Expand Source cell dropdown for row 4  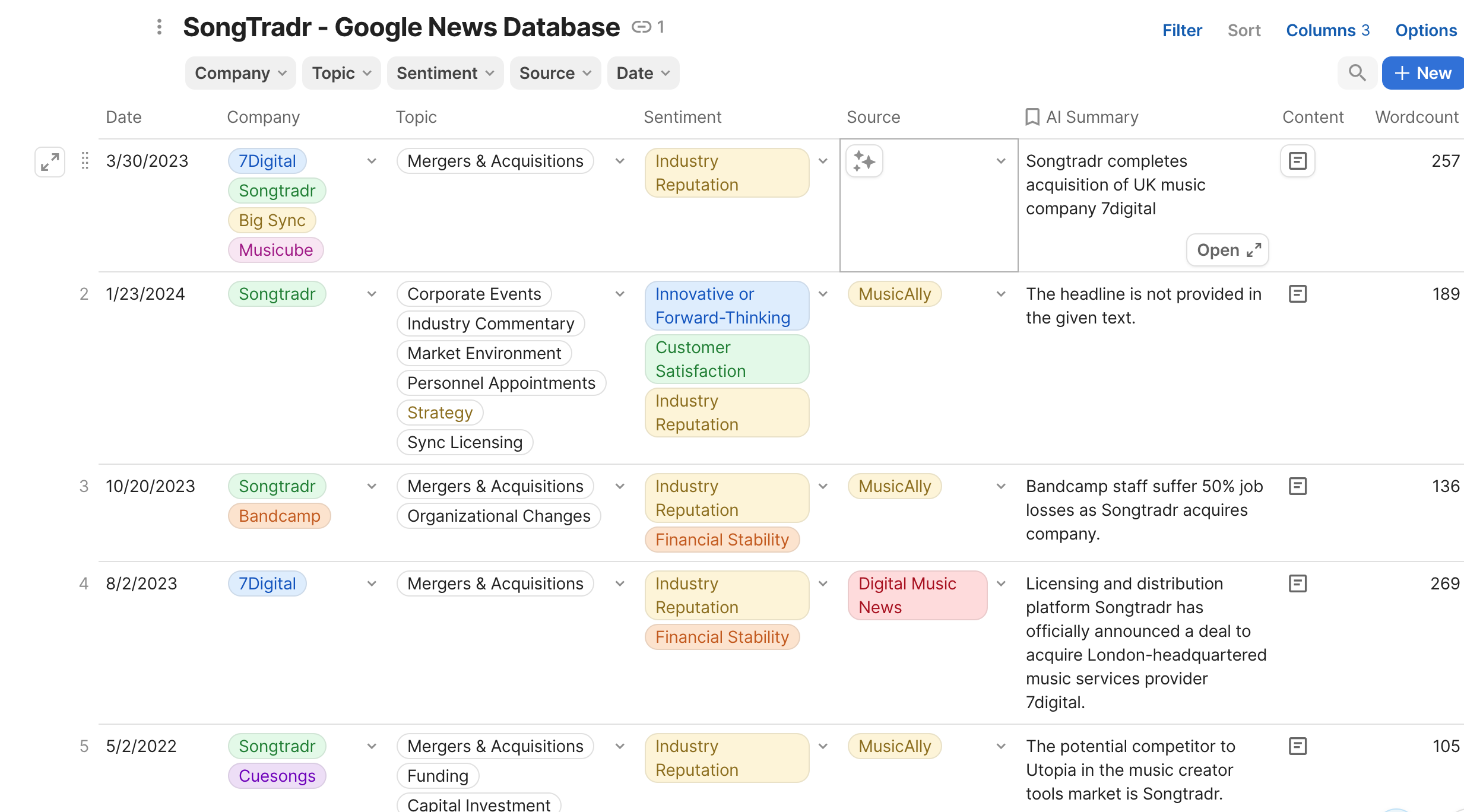pyautogui.click(x=1001, y=583)
